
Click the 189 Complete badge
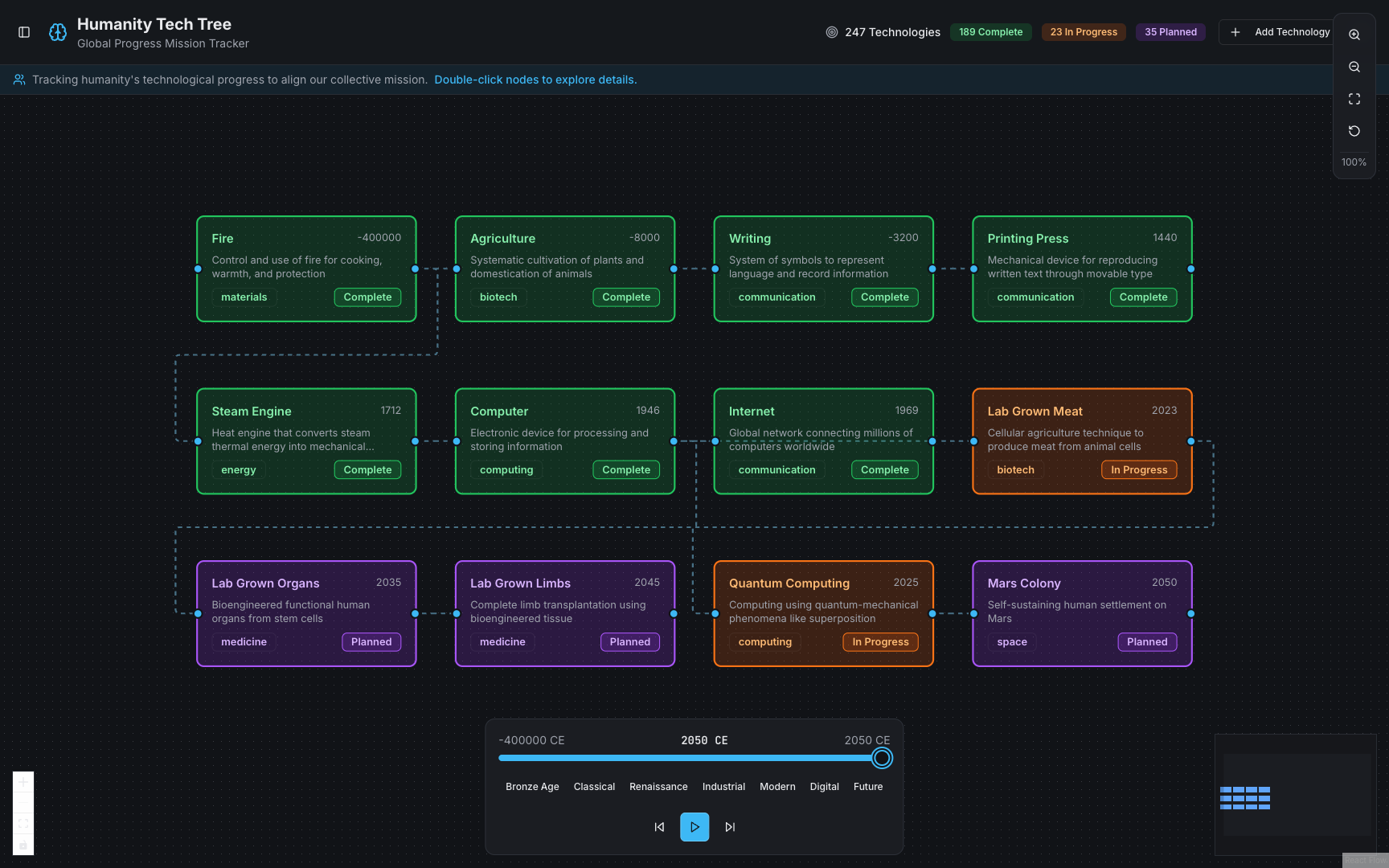(990, 32)
